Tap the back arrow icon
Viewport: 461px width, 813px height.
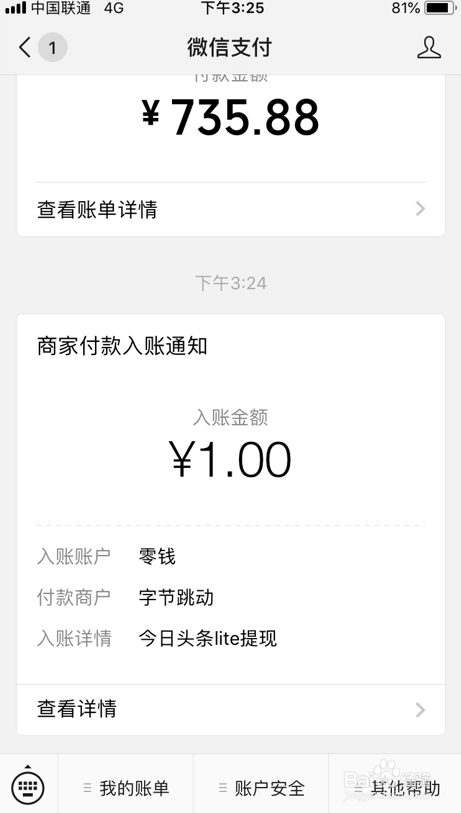[25, 48]
